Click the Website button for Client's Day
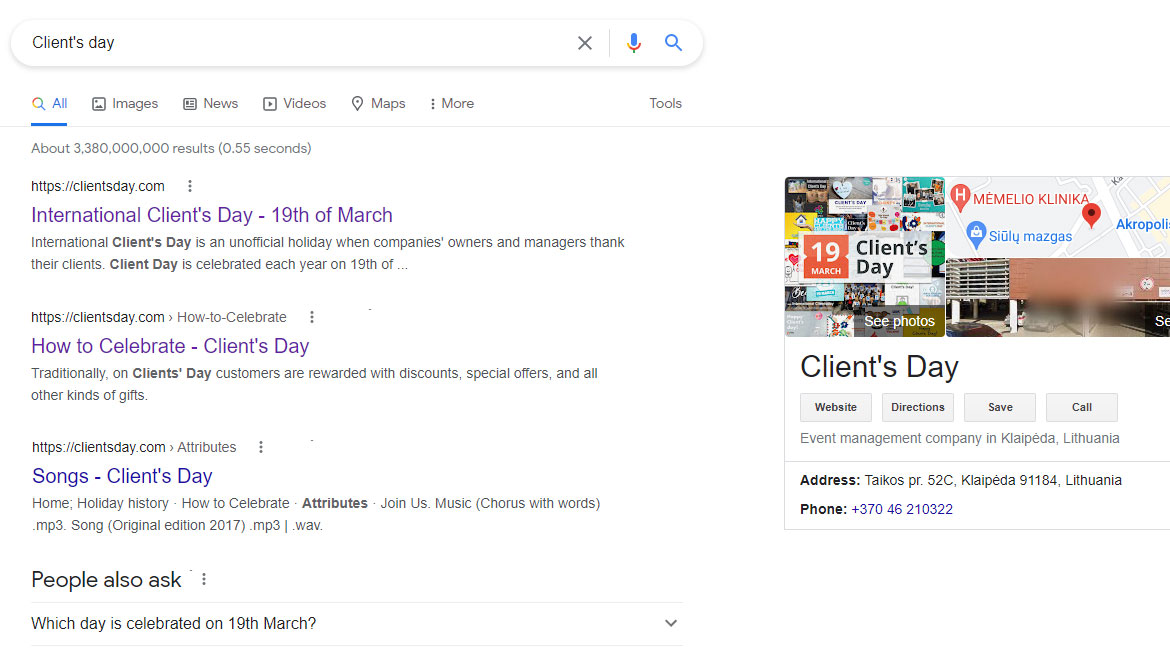The height and width of the screenshot is (660, 1170). (835, 408)
